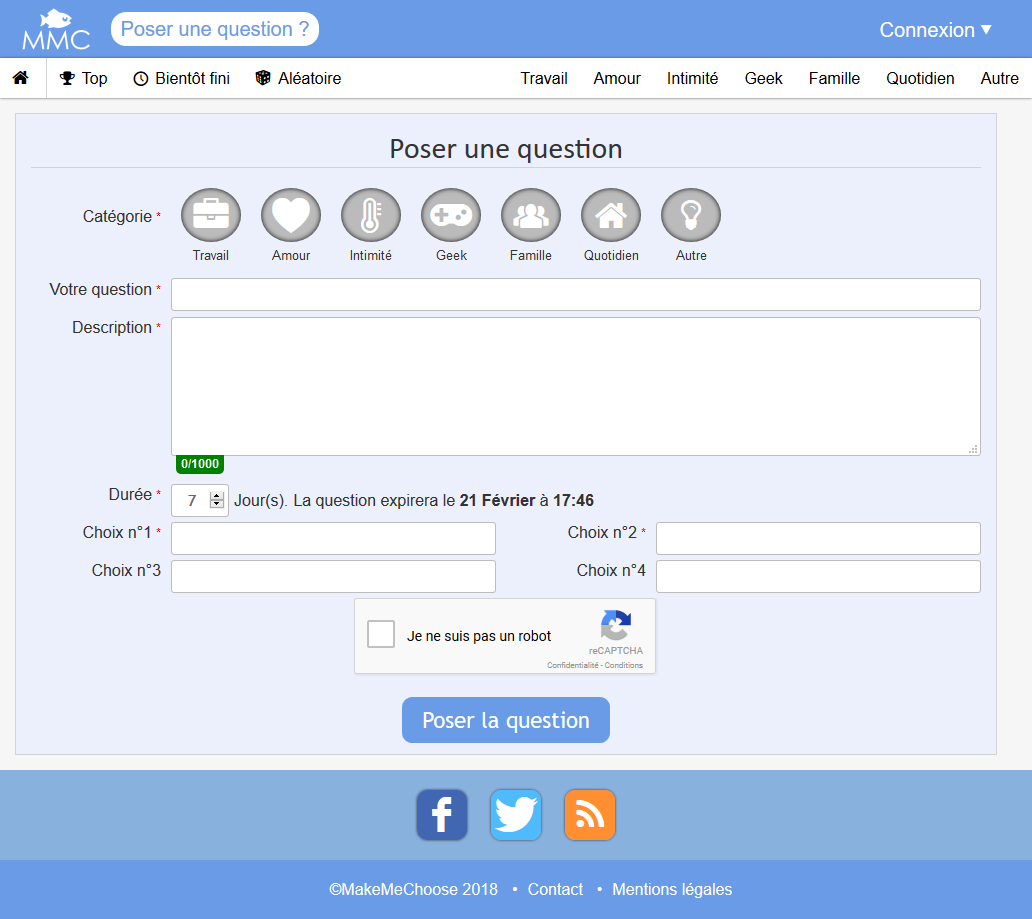Open the RSS feed icon
Screen dimensions: 1032x919
click(590, 815)
